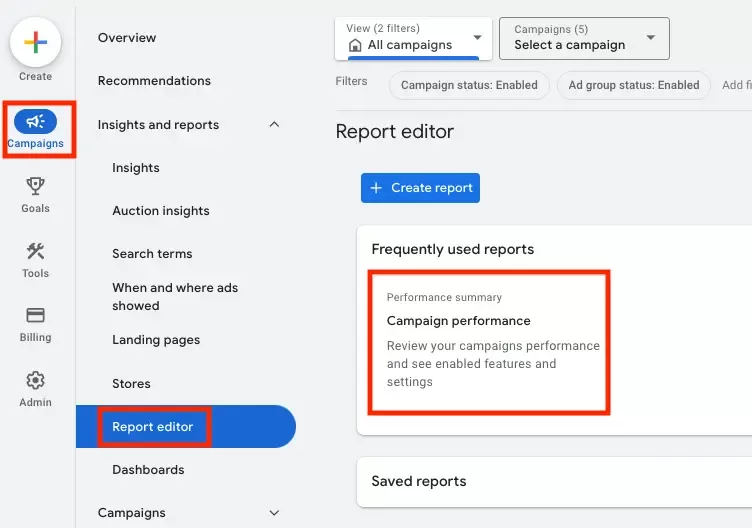752x528 pixels.
Task: Open the Billing card icon
Action: click(35, 315)
